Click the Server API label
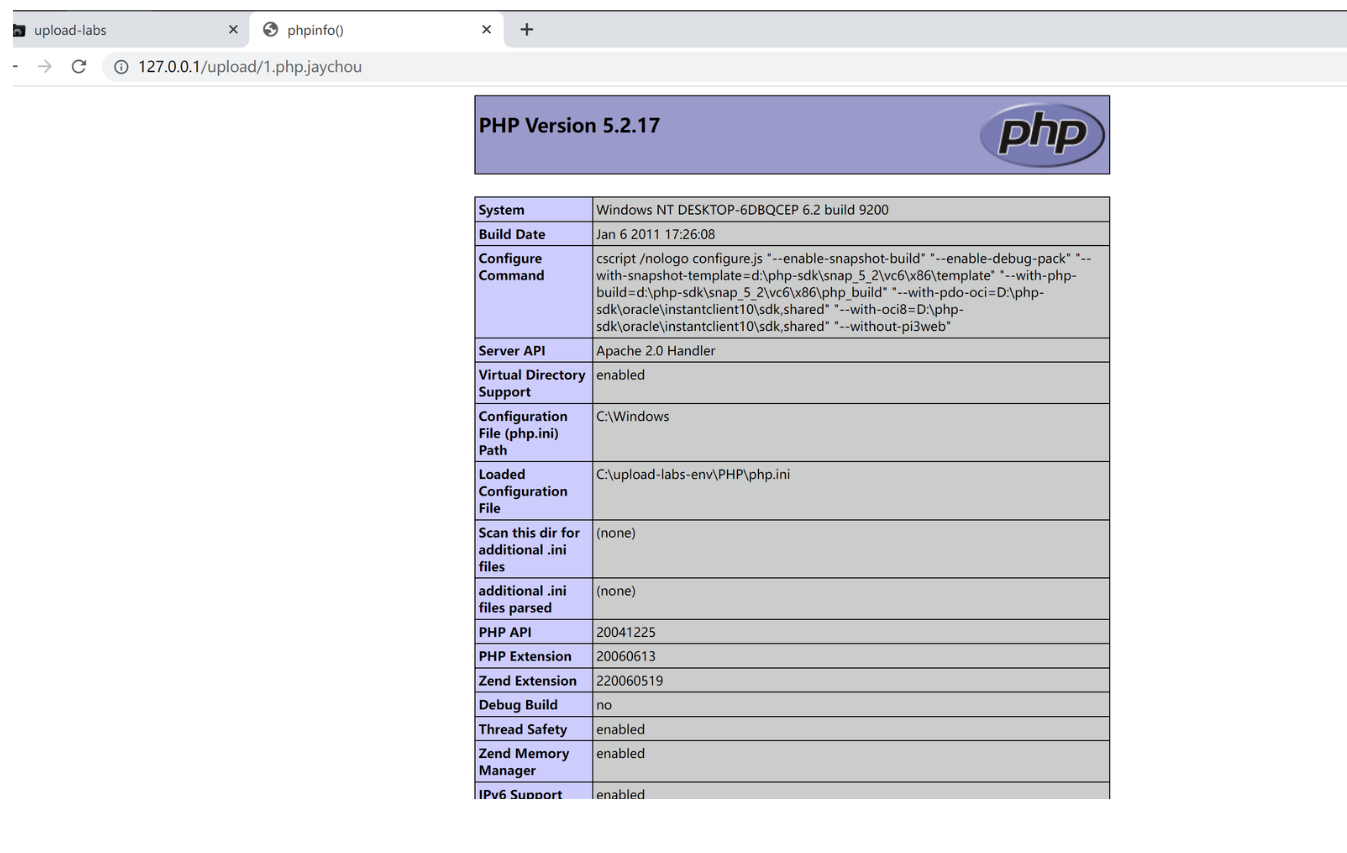1347x853 pixels. [x=512, y=351]
